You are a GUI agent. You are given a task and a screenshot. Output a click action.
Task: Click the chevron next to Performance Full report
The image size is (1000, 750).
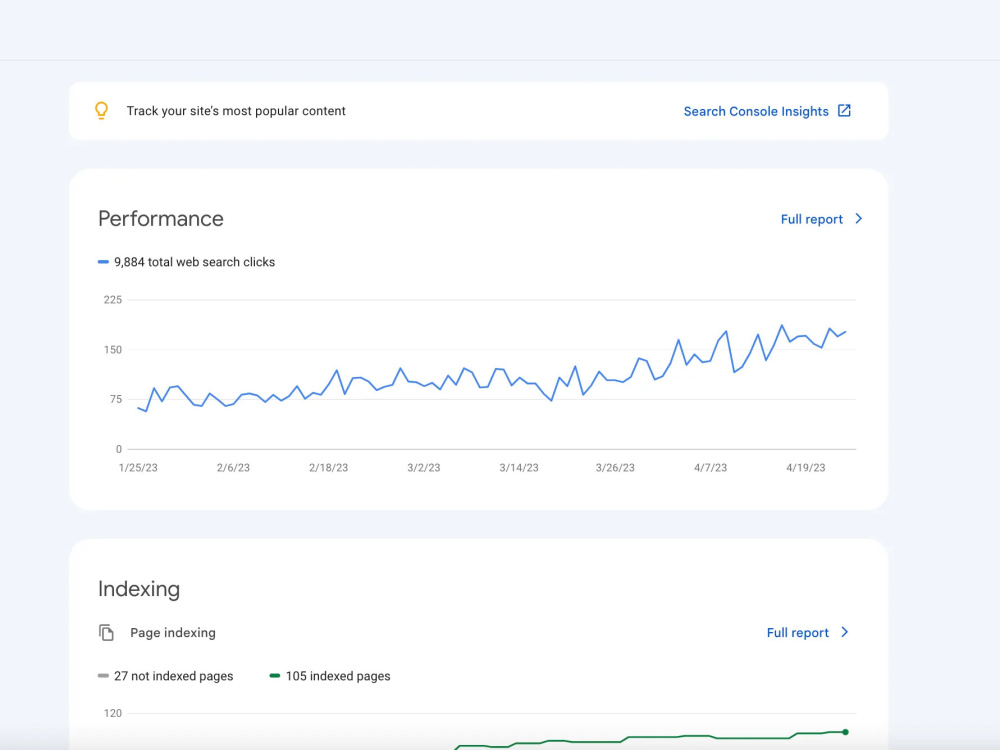click(x=858, y=219)
